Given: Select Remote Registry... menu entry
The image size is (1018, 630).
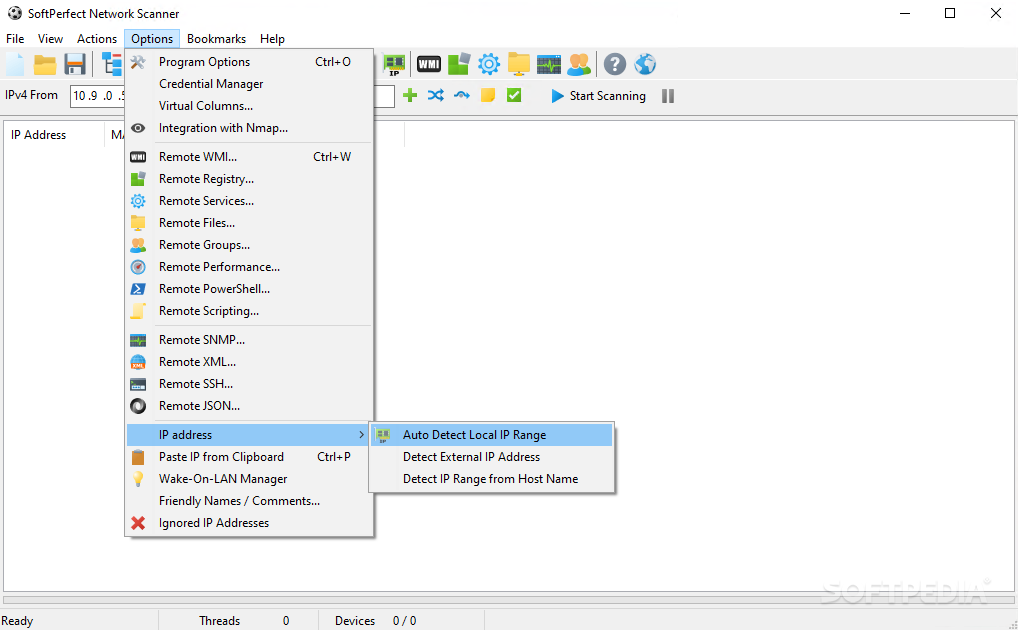Looking at the screenshot, I should pyautogui.click(x=250, y=179).
